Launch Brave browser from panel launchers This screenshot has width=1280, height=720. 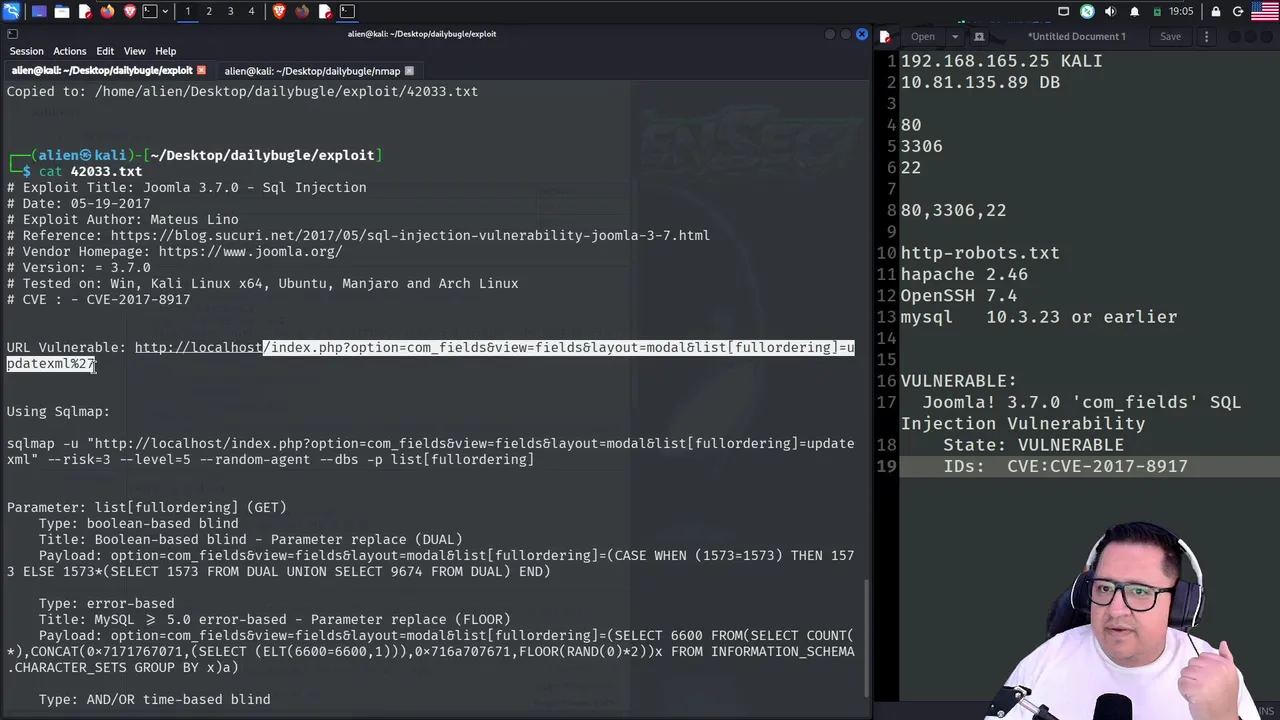pos(129,11)
